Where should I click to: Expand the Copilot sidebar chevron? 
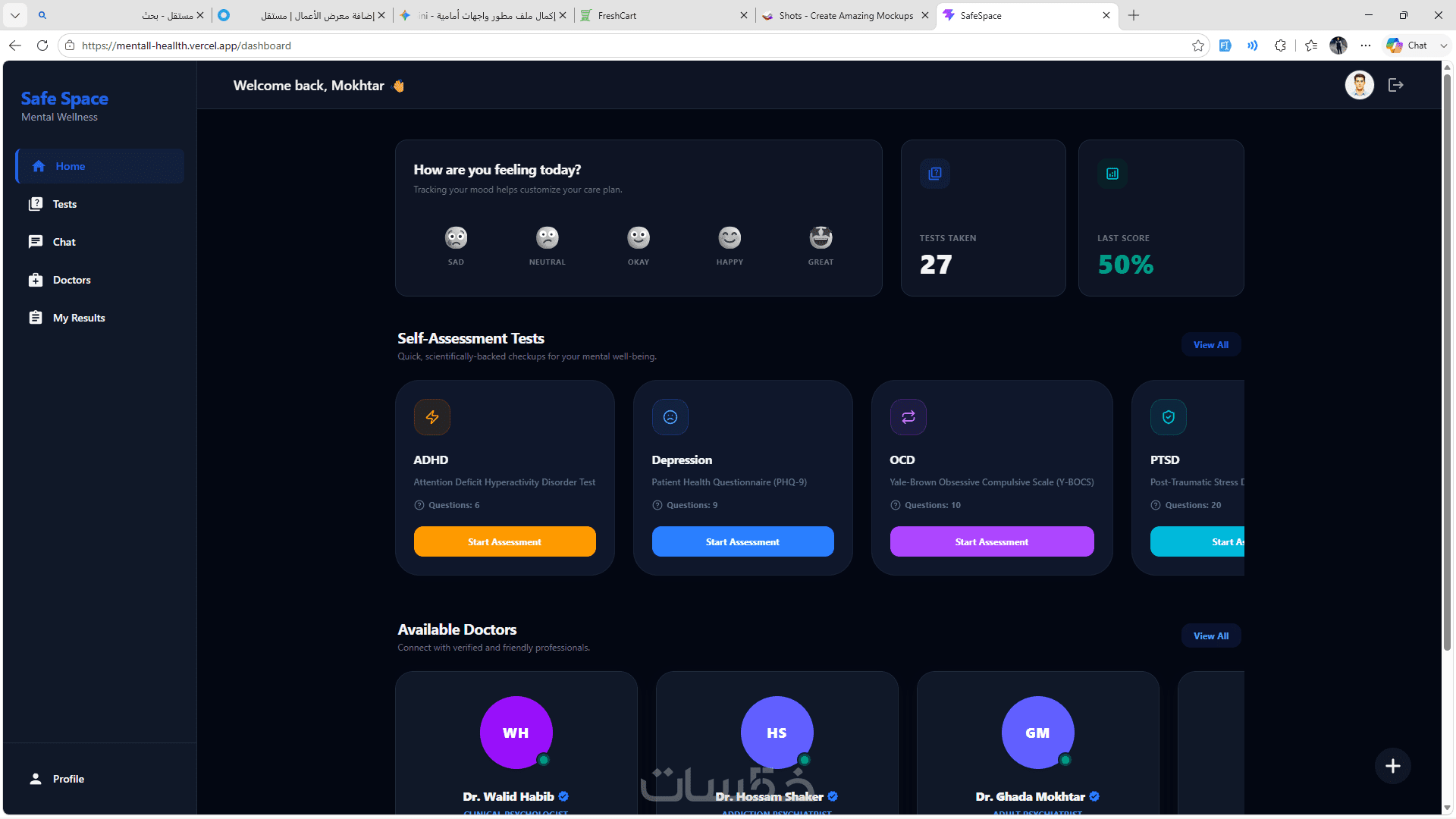pyautogui.click(x=1444, y=45)
